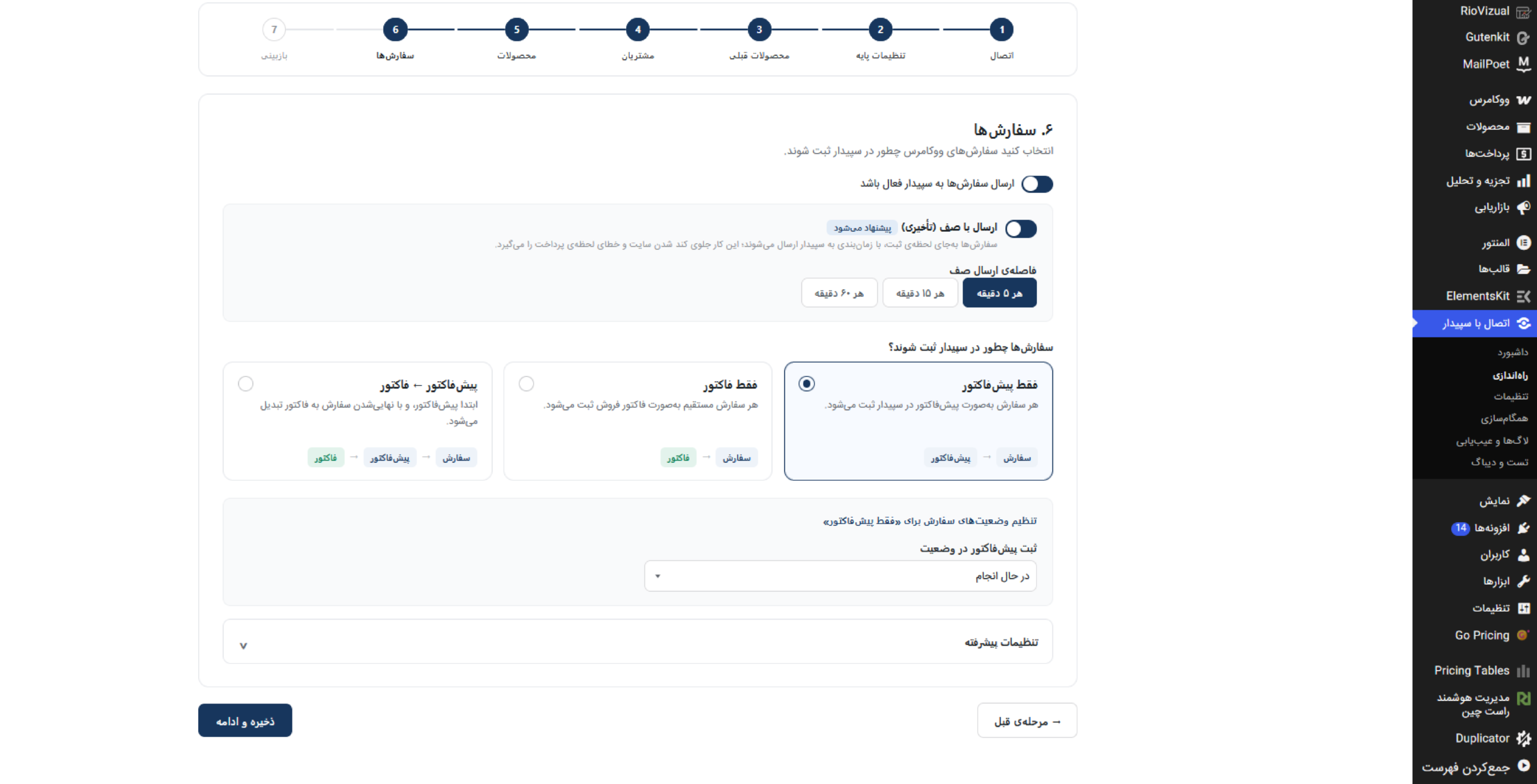
Task: Click the Pricing Tables bar icon
Action: point(1523,671)
